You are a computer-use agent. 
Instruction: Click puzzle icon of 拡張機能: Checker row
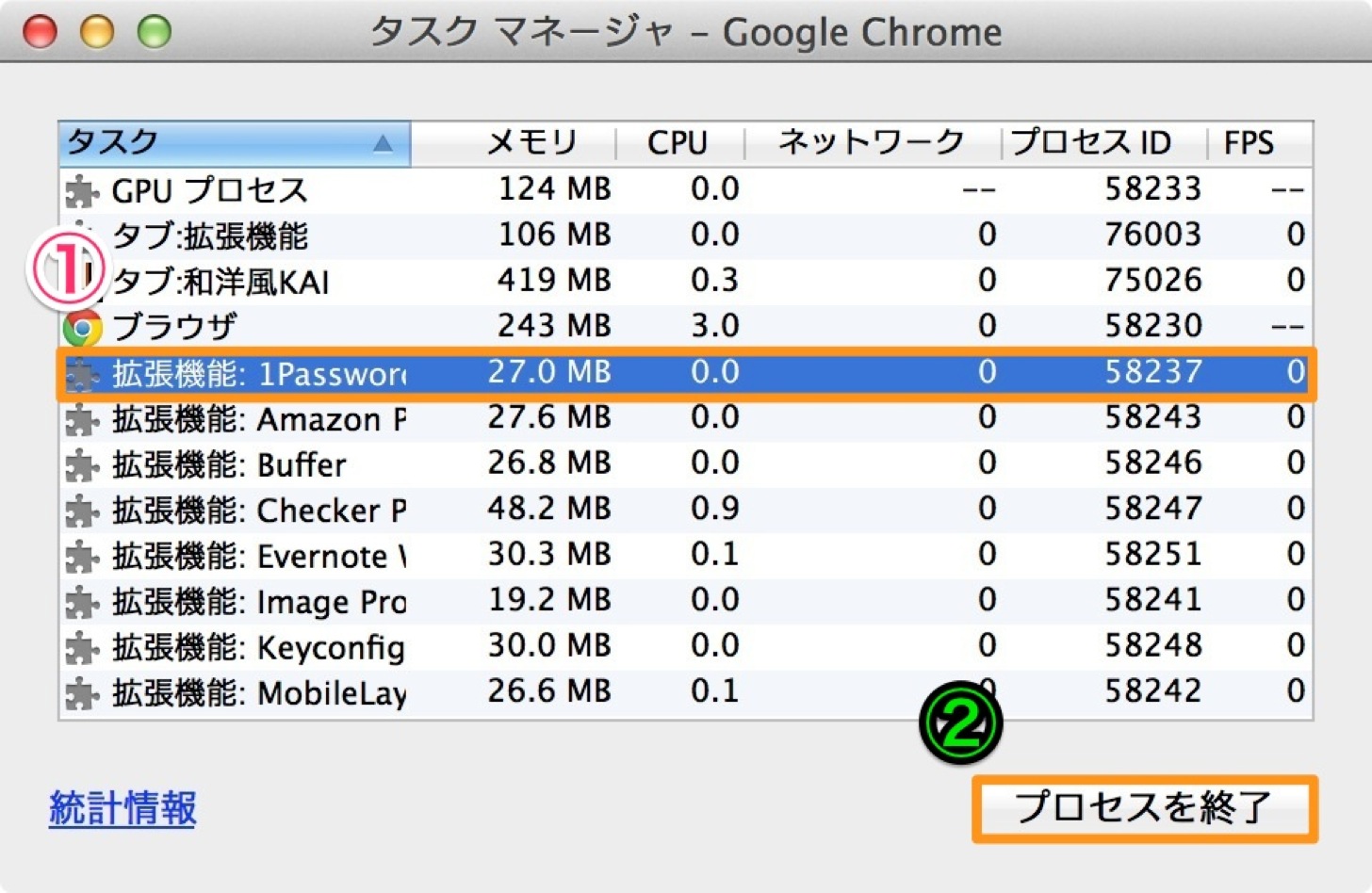[82, 511]
